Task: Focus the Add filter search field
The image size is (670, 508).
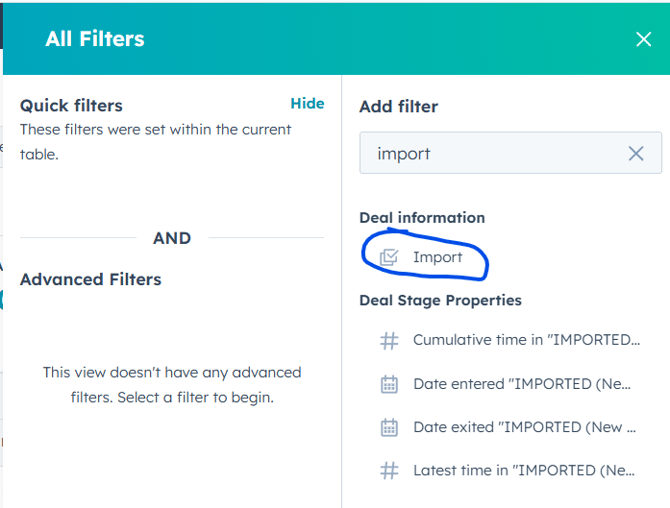Action: tap(495, 154)
